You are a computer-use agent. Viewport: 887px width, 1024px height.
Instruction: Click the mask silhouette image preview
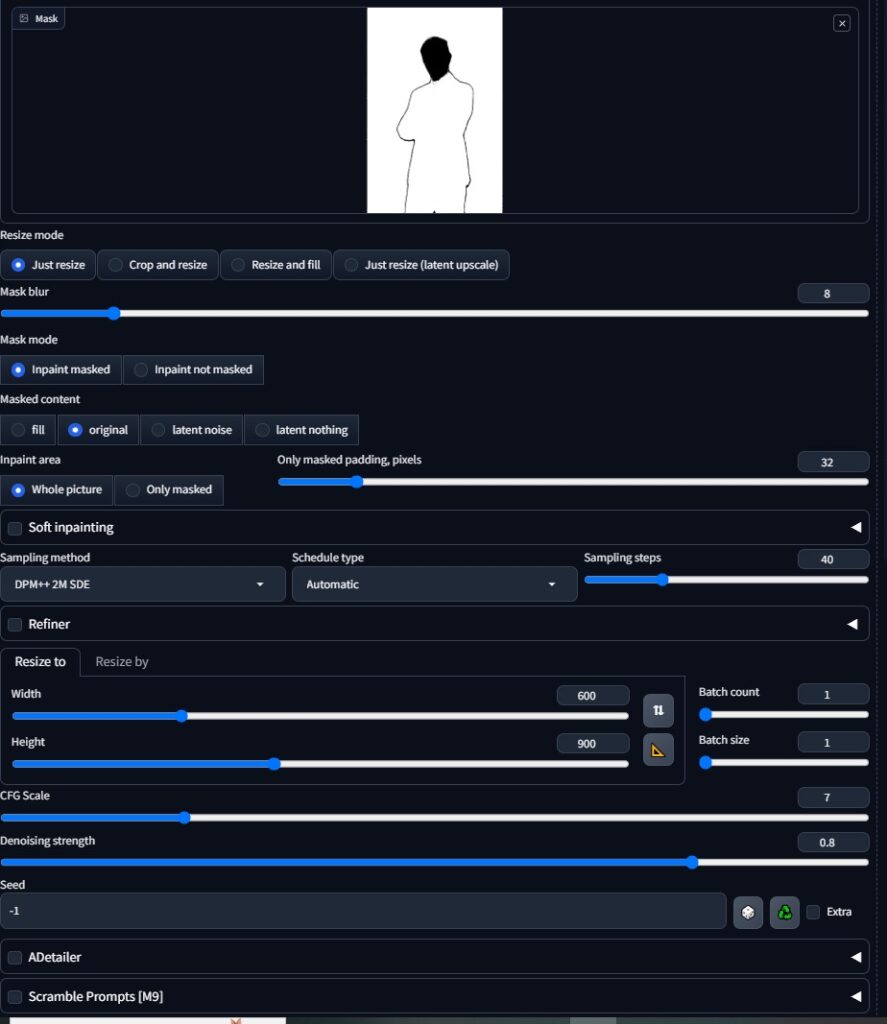point(434,110)
